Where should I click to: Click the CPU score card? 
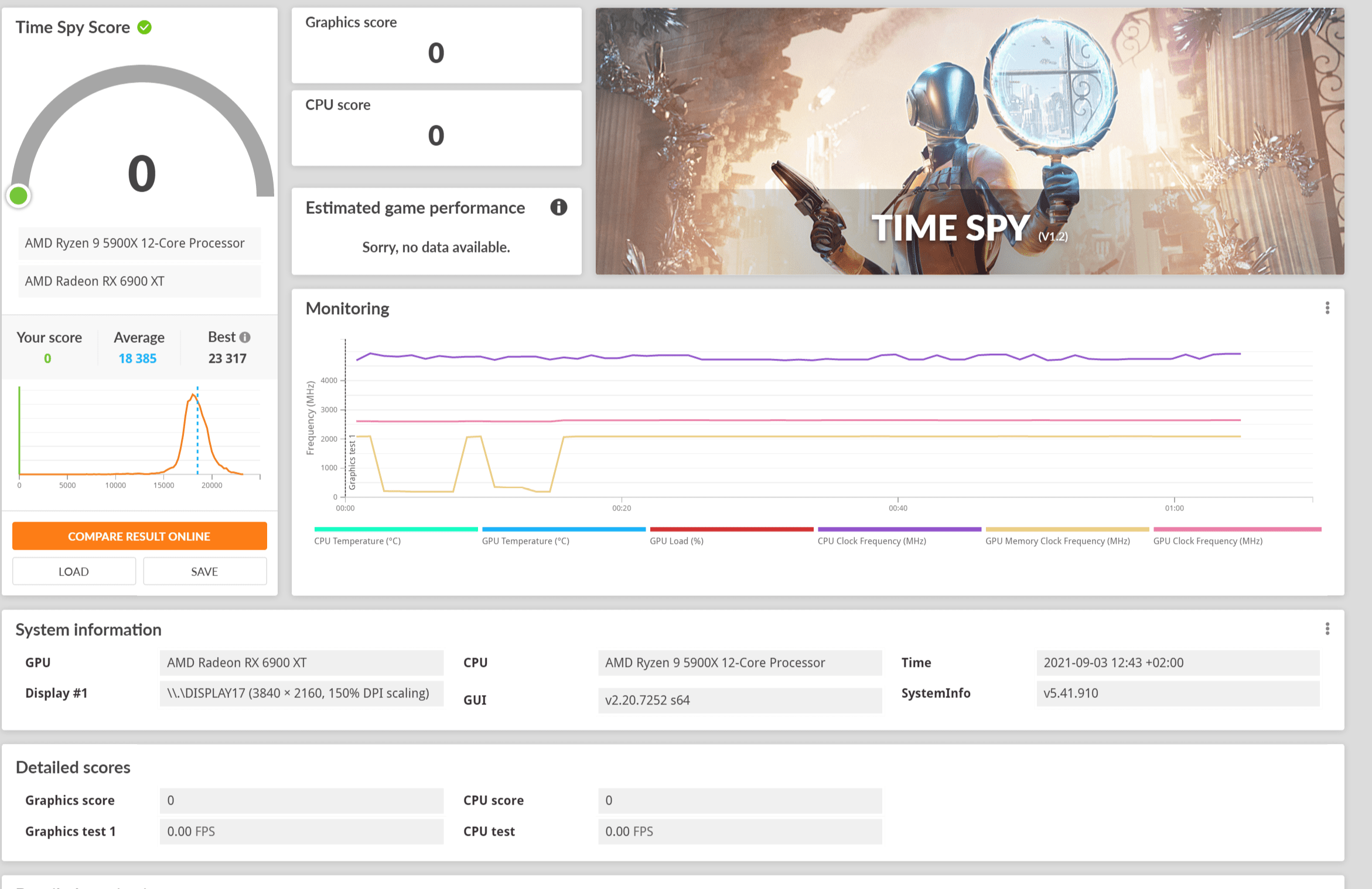pos(436,128)
